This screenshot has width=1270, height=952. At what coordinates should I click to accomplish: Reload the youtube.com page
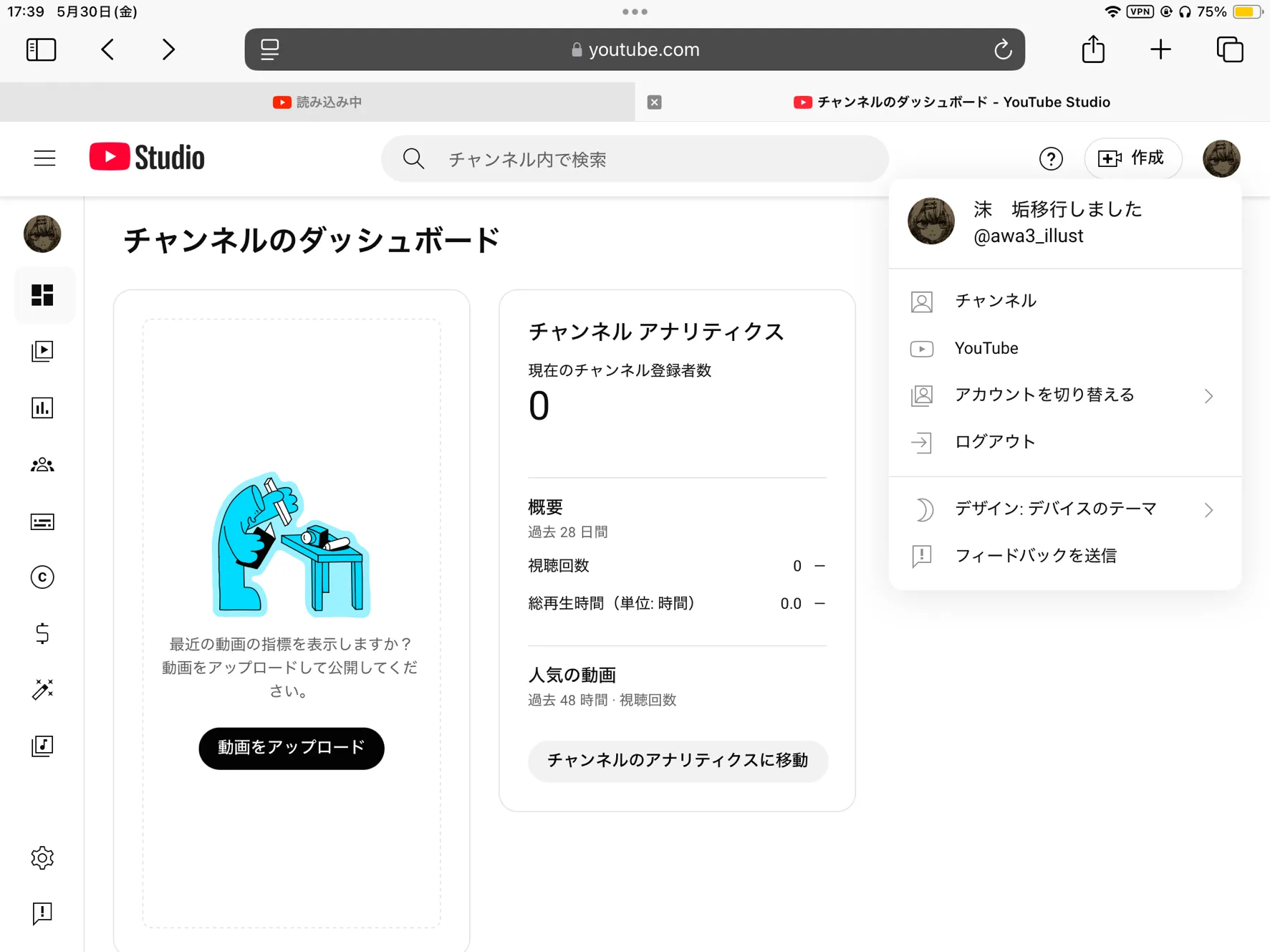coord(1003,49)
